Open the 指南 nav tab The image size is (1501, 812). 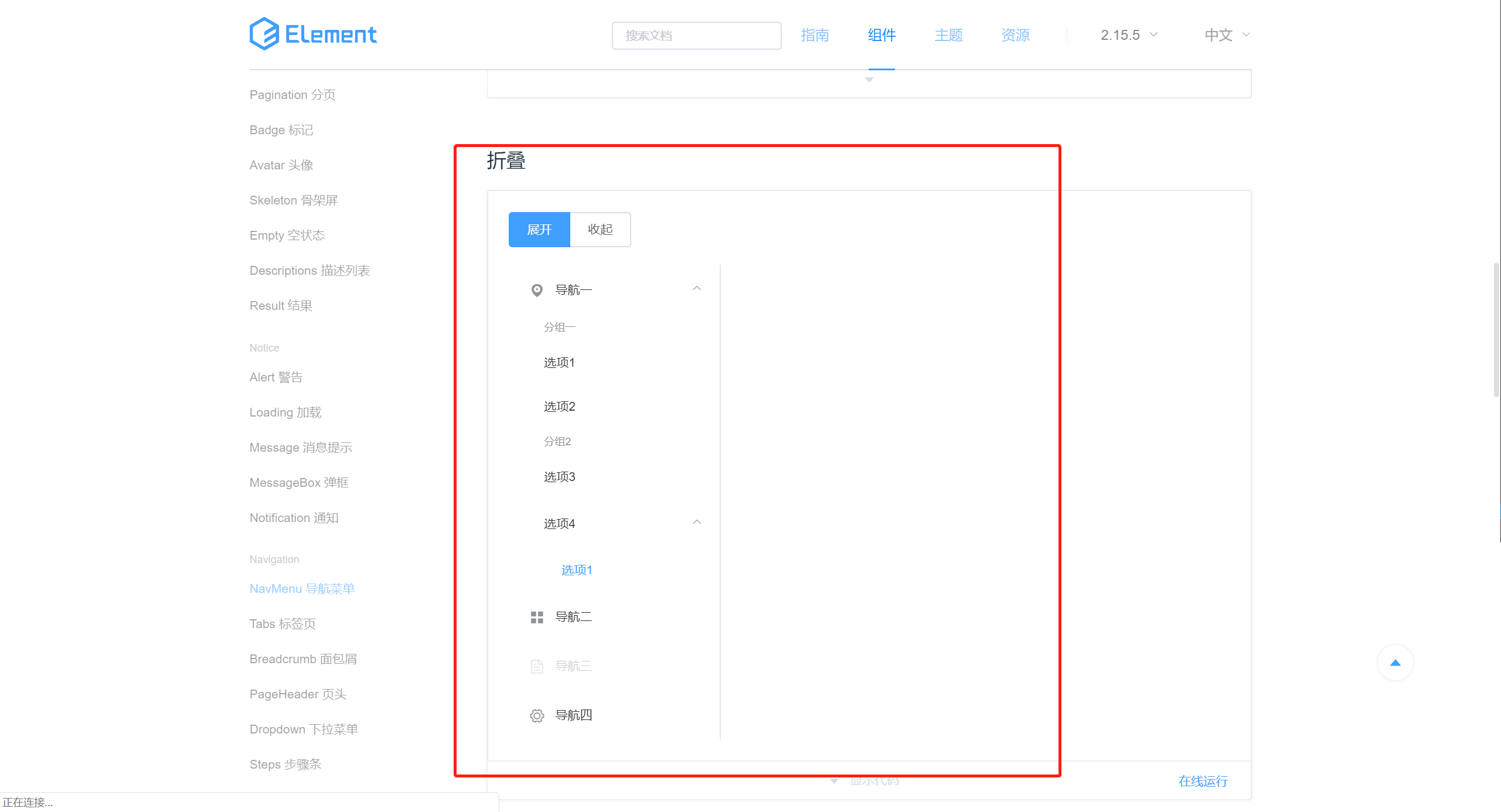(815, 35)
